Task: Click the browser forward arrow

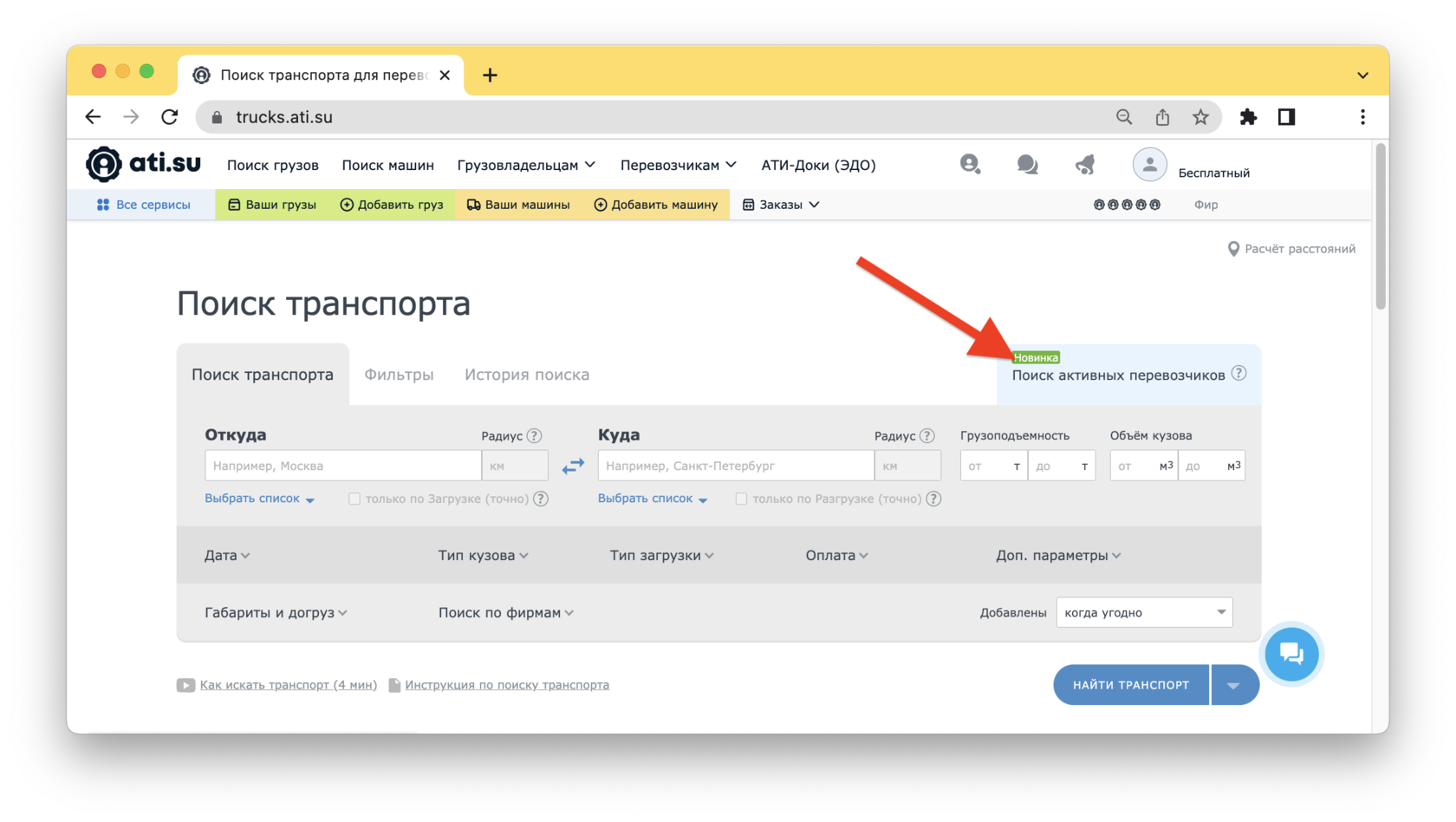Action: coord(131,117)
